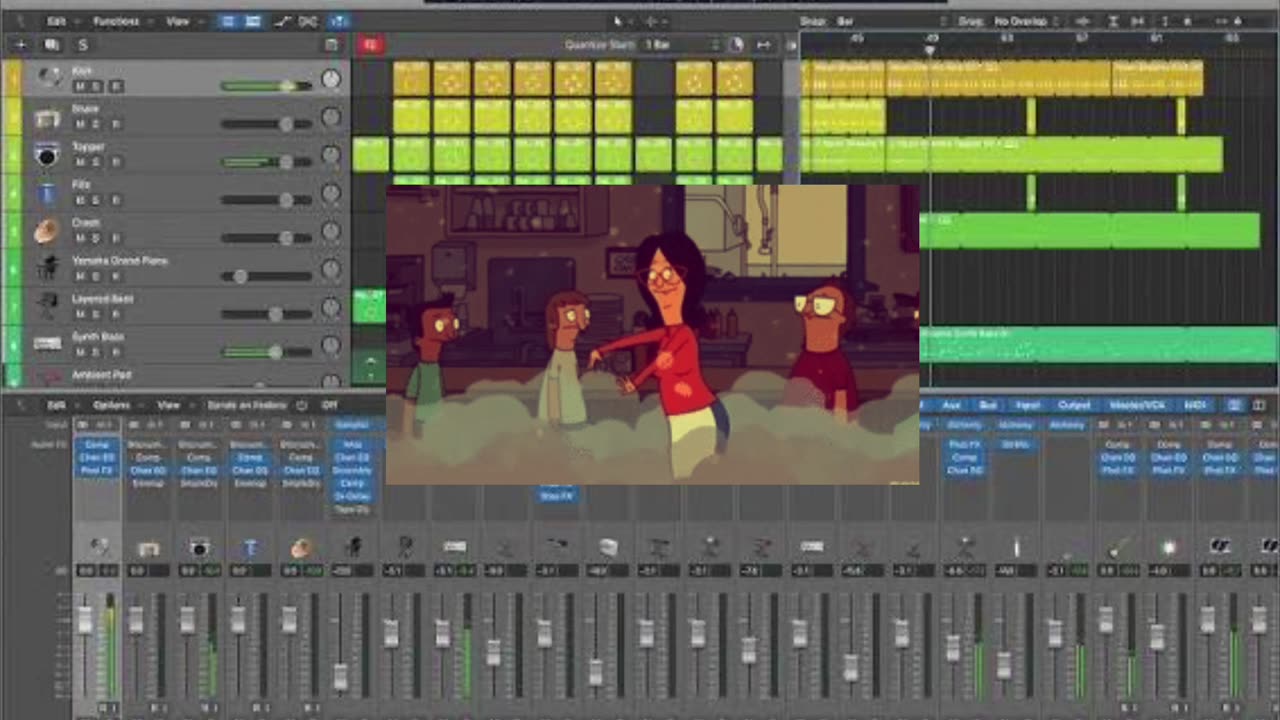
Task: Switch the mixer to the Bus filter
Action: pyautogui.click(x=988, y=405)
